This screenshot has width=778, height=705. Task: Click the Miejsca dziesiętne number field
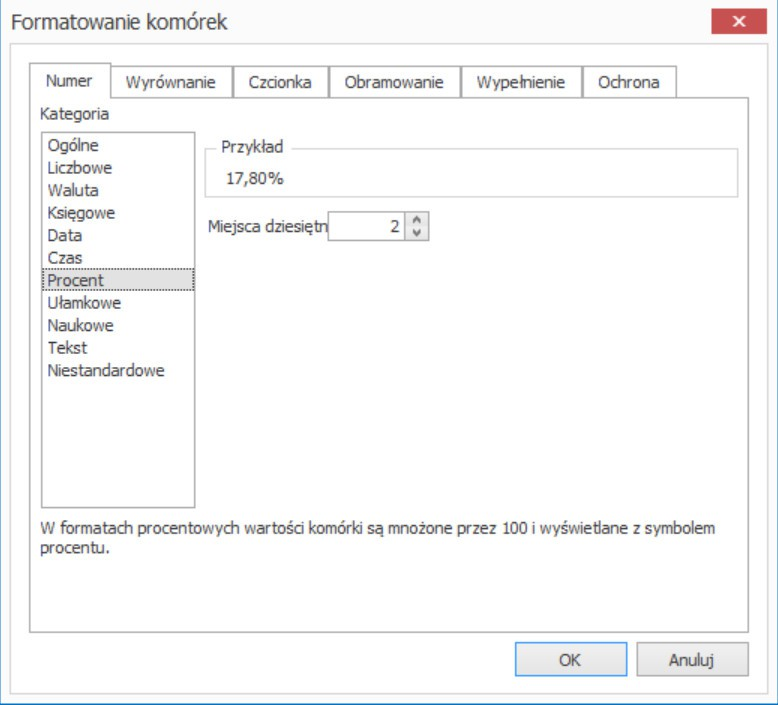click(366, 227)
